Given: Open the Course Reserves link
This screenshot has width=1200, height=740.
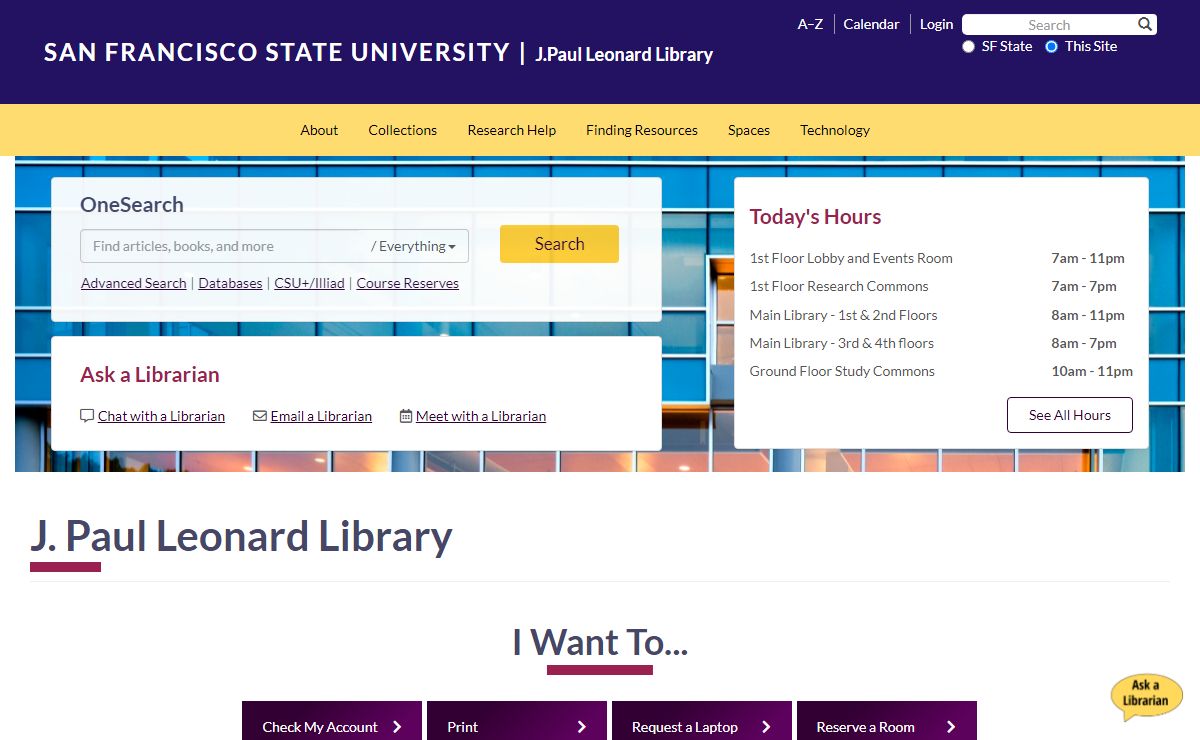Looking at the screenshot, I should (408, 283).
